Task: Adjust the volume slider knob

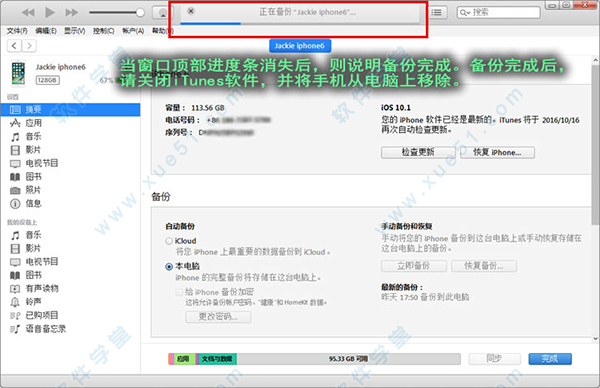Action: tap(140, 13)
